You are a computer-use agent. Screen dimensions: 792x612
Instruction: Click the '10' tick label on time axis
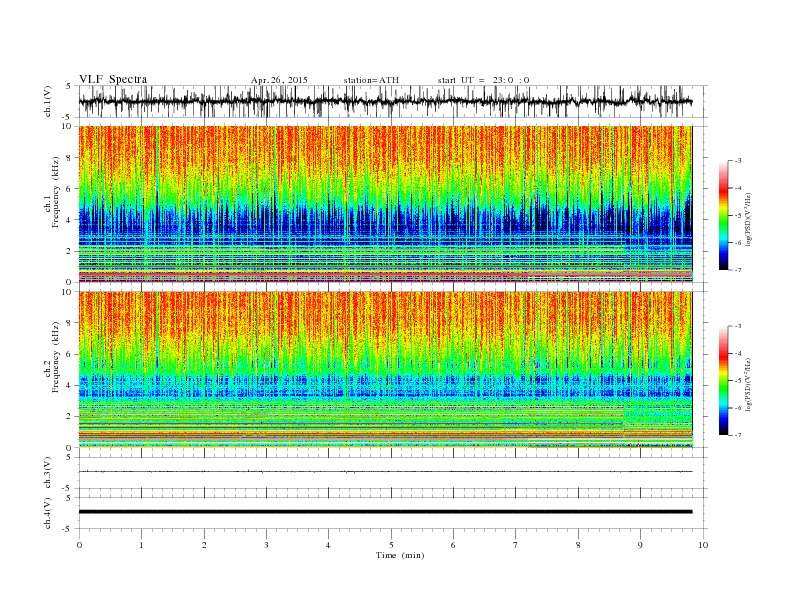pos(703,545)
